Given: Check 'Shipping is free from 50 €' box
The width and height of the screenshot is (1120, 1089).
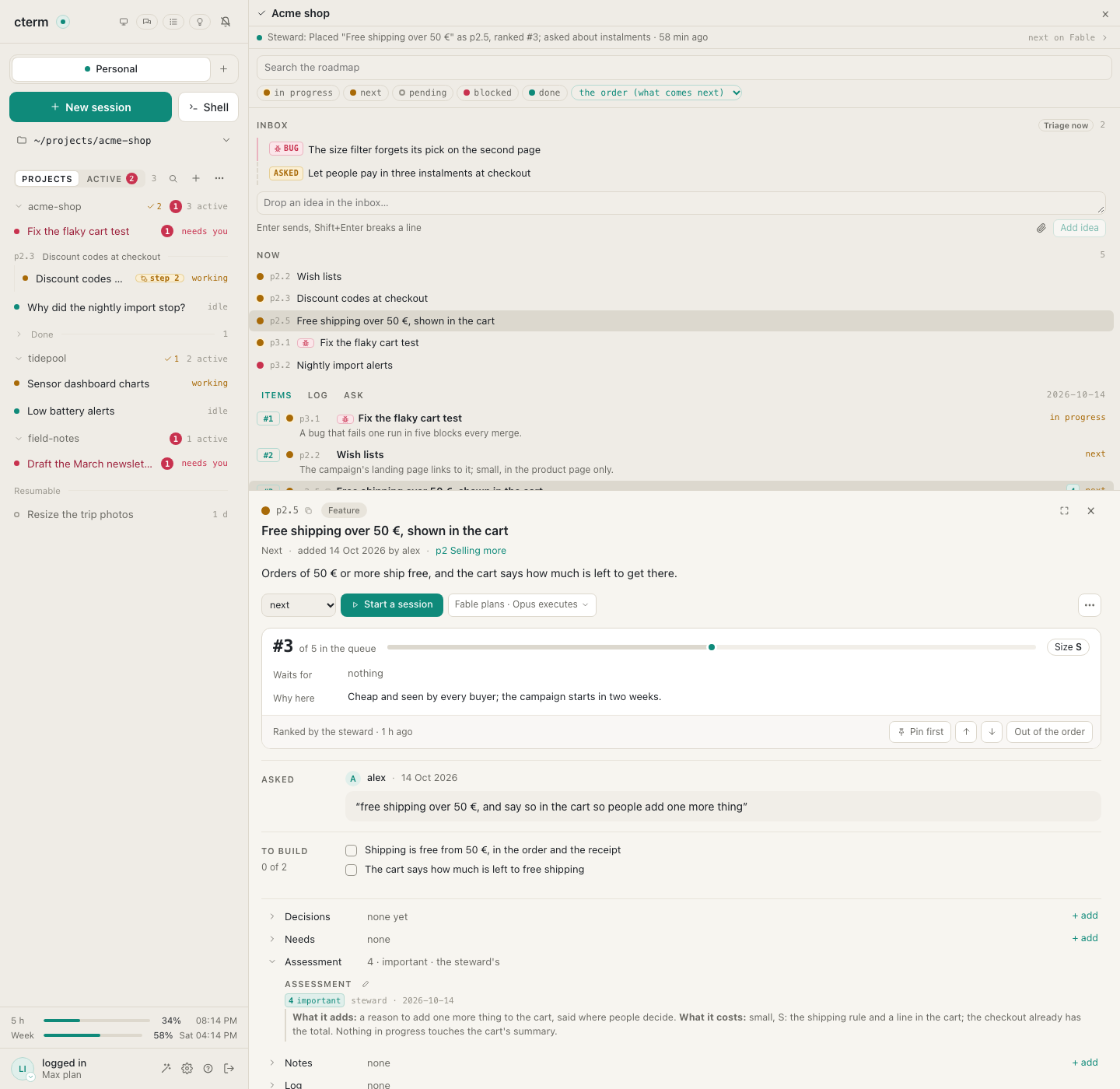Looking at the screenshot, I should pyautogui.click(x=352, y=850).
